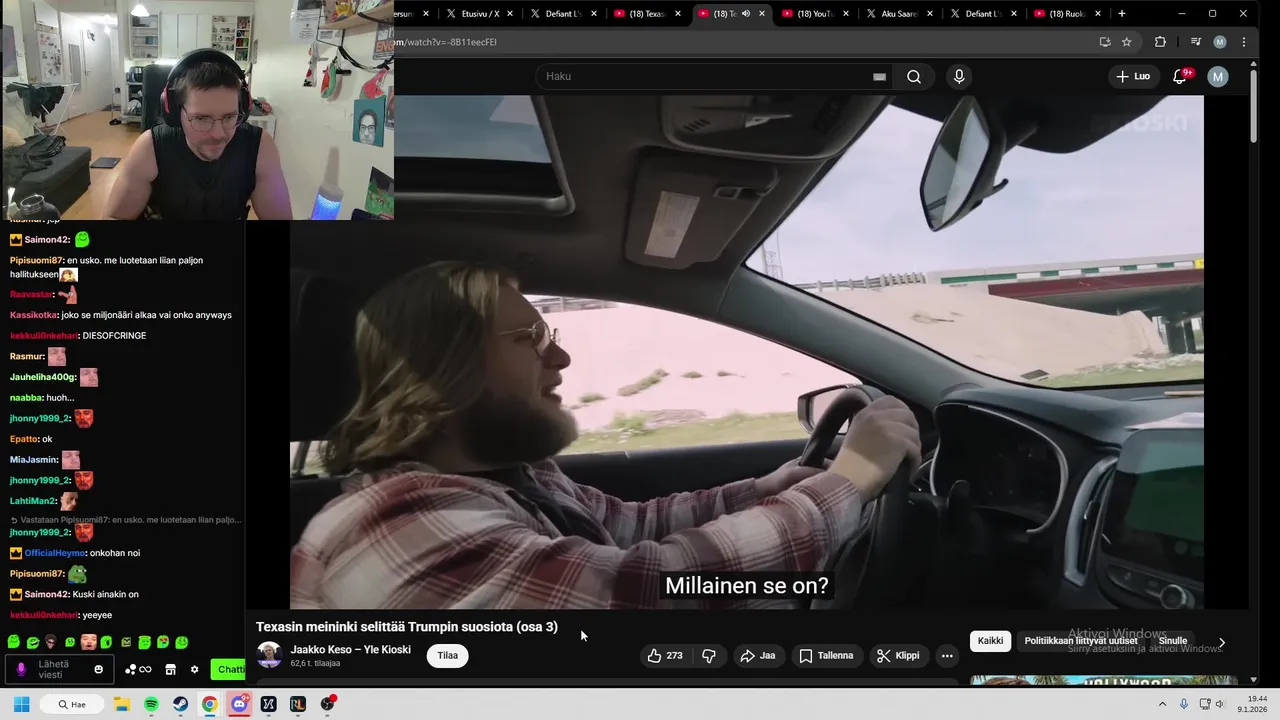Install page as app icon in address bar

1104,42
